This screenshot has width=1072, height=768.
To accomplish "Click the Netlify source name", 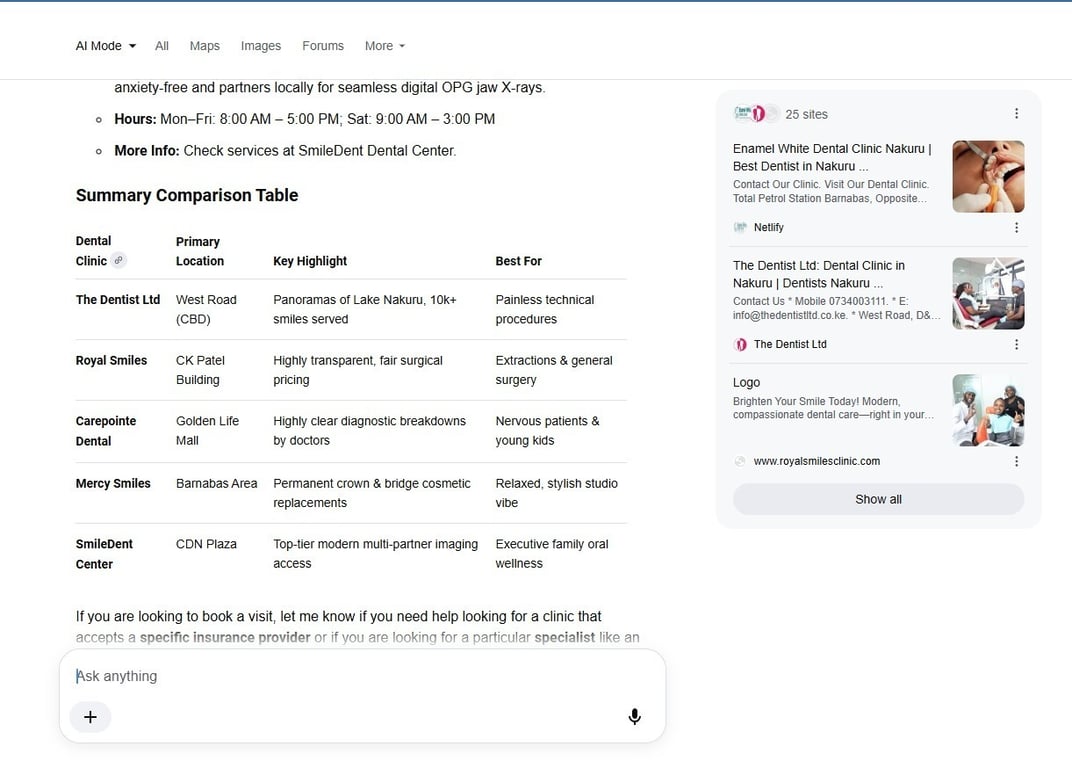I will (x=768, y=227).
